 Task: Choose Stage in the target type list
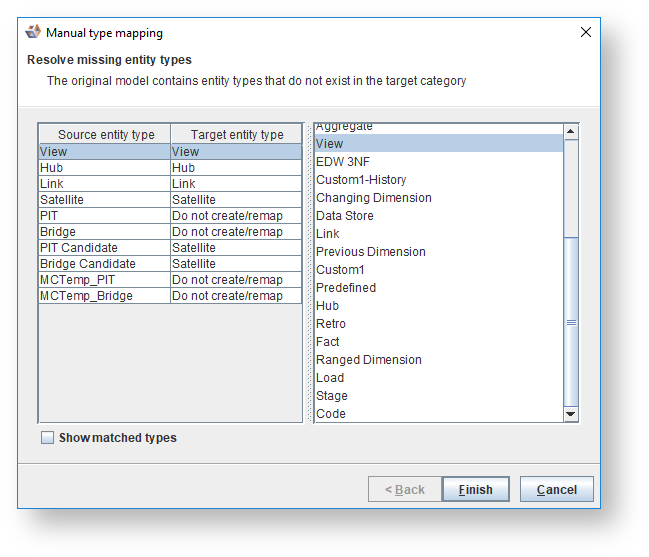click(439, 396)
